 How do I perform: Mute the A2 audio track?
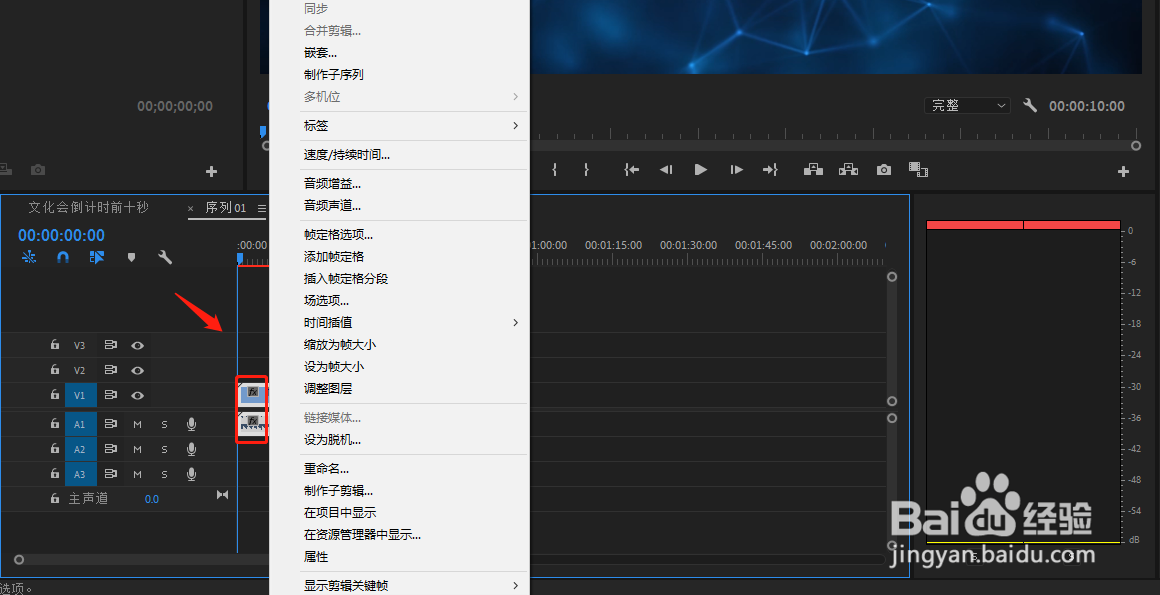coord(137,448)
